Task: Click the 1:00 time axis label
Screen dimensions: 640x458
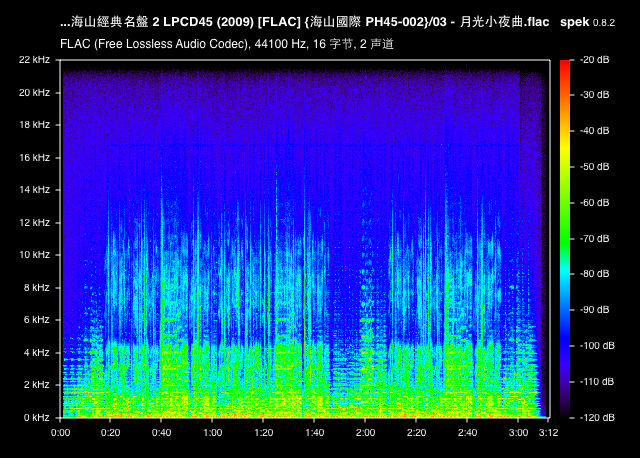Action: click(x=213, y=433)
